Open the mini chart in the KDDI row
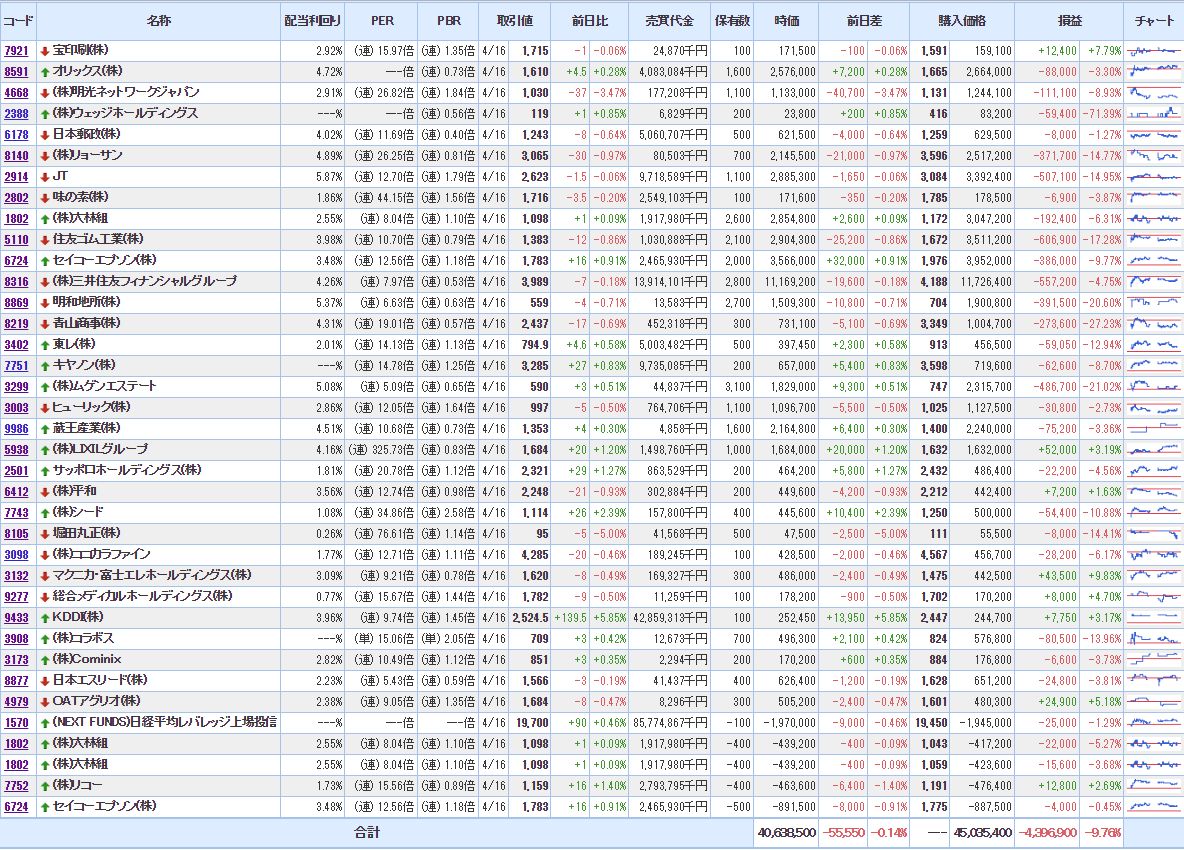1184x850 pixels. pos(1153,617)
